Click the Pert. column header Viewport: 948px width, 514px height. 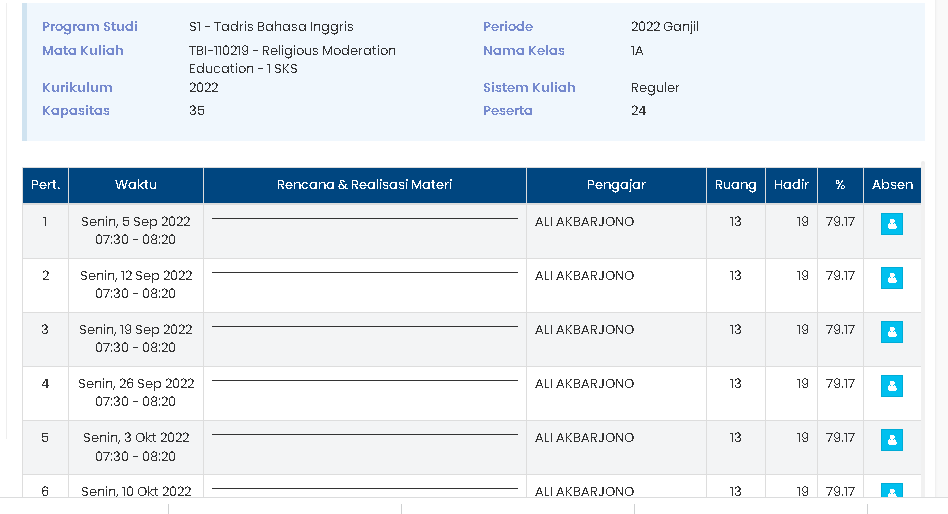tap(46, 185)
